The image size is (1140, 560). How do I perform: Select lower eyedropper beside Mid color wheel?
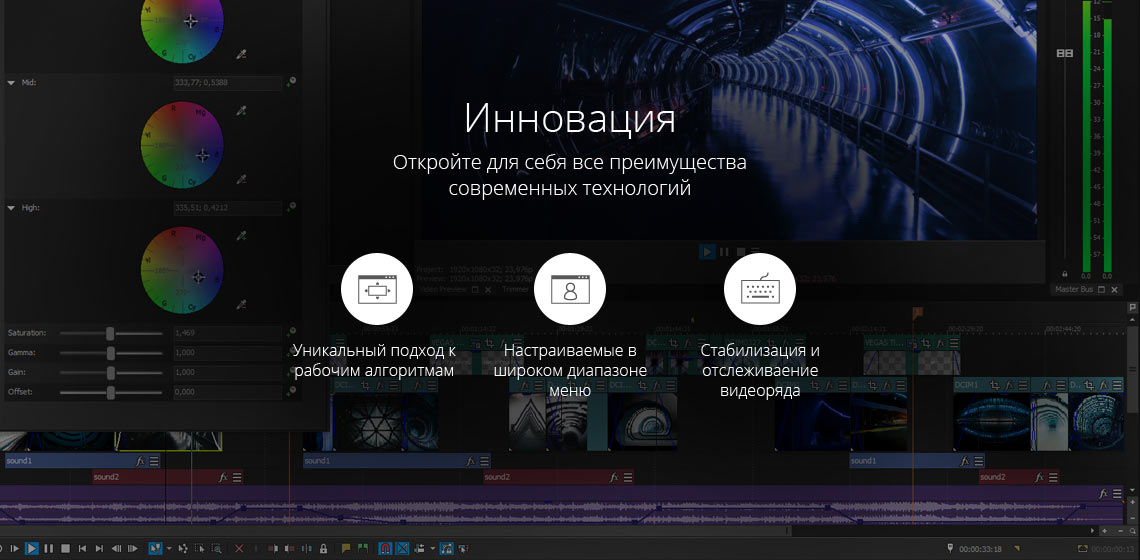point(241,179)
